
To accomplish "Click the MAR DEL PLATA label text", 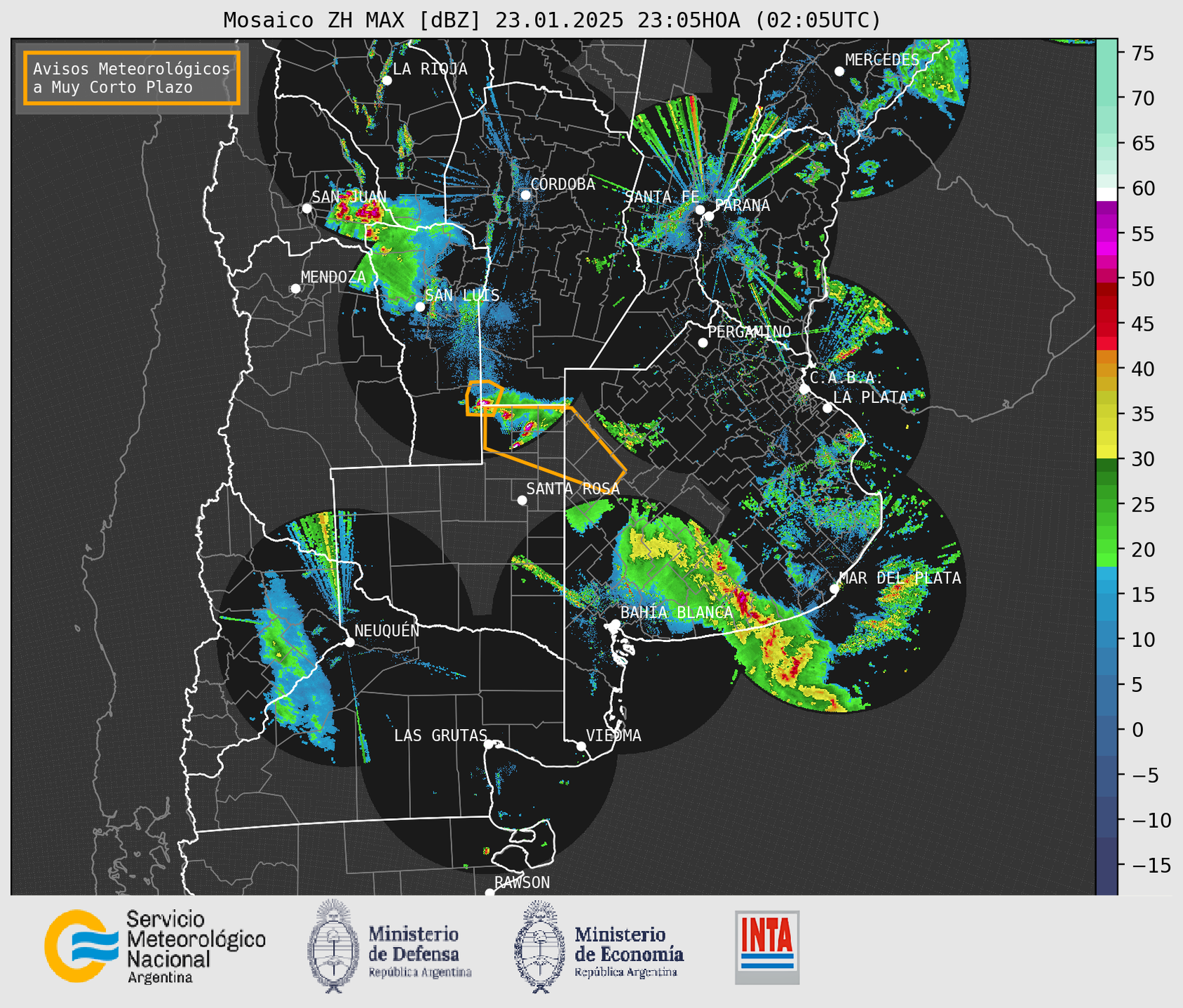I will tap(900, 578).
